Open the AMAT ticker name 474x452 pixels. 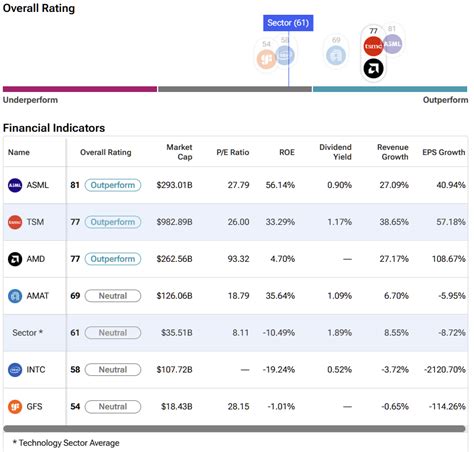tap(38, 296)
